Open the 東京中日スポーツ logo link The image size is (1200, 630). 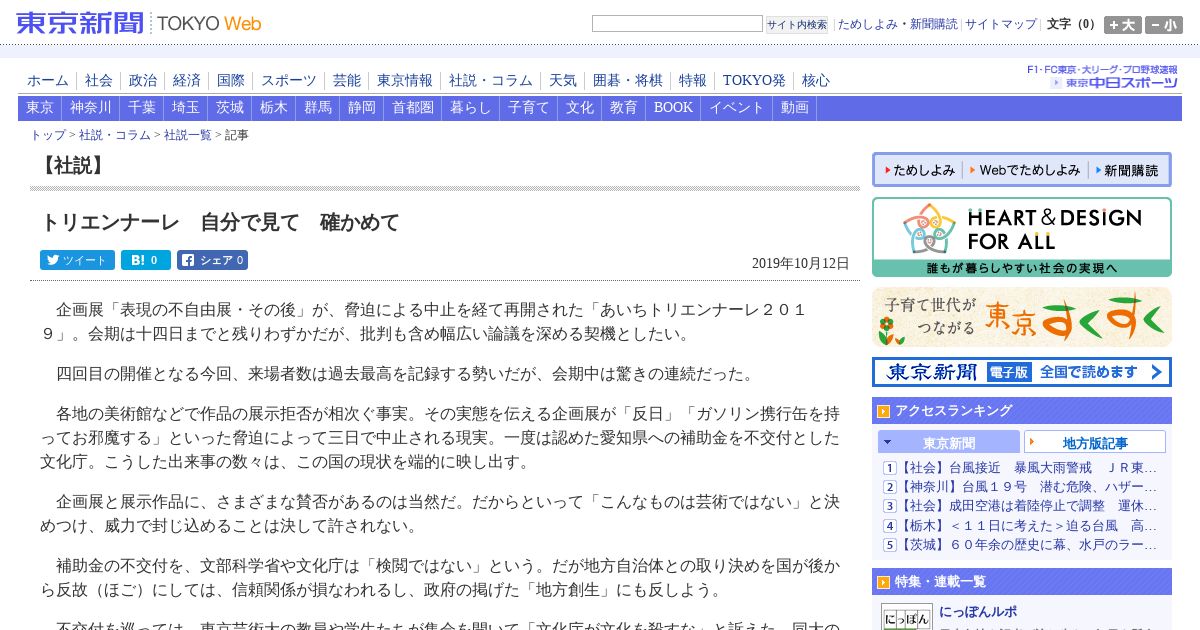point(1114,82)
